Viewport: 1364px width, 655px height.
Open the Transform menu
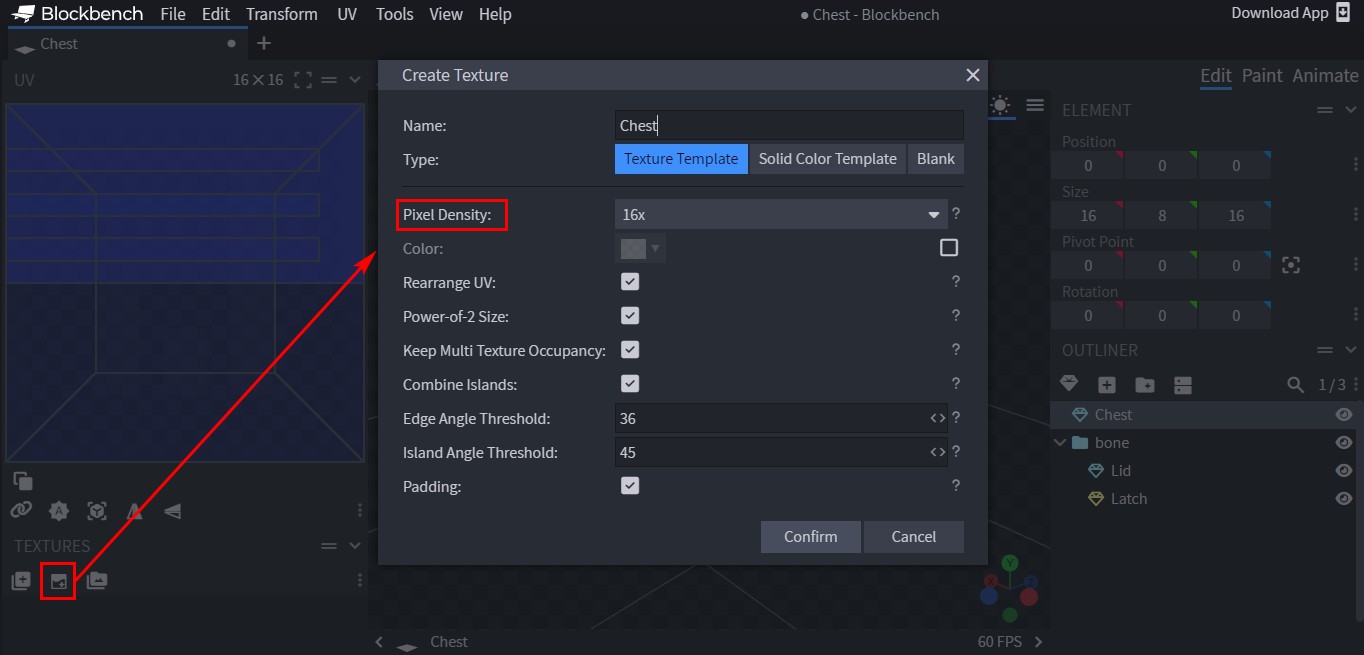click(282, 14)
